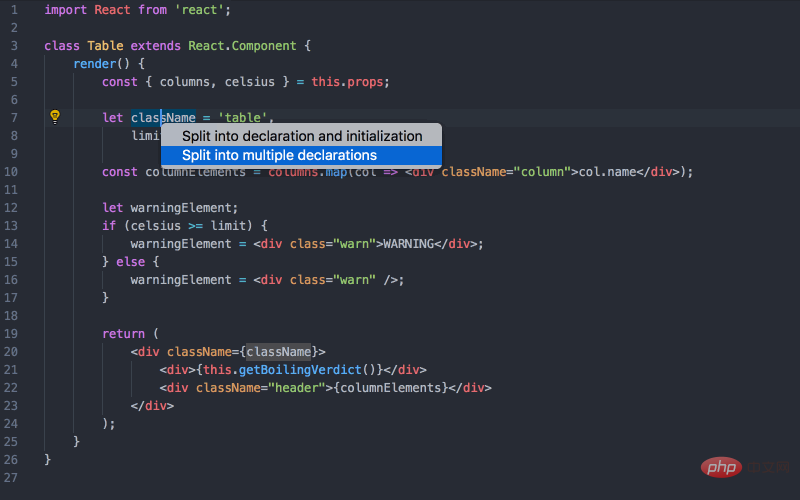Click the WARNING text on line 14

(x=408, y=244)
